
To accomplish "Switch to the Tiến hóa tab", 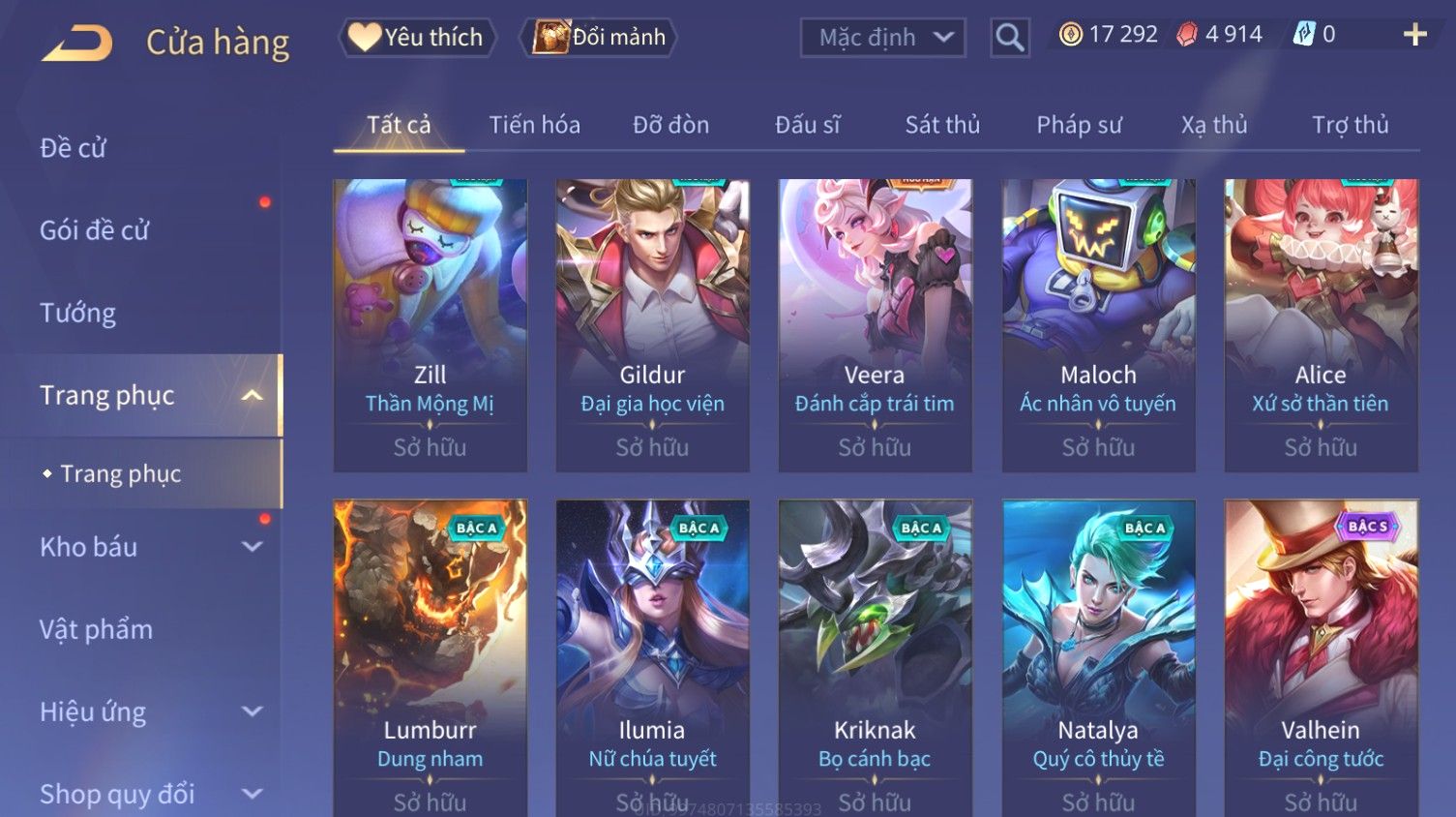I will coord(534,125).
